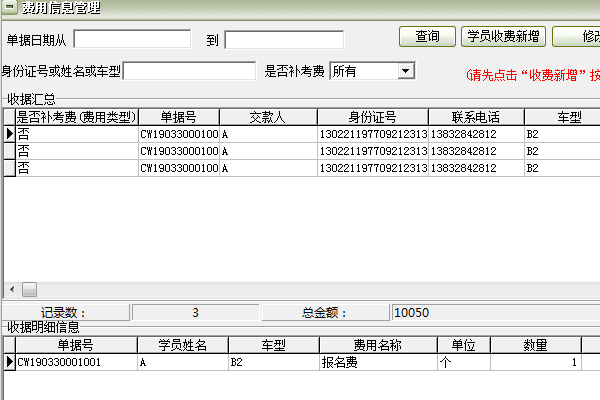Image resolution: width=600 pixels, height=400 pixels.
Task: Click the scroll-left arrow in 收据汇总
Action: 12,289
